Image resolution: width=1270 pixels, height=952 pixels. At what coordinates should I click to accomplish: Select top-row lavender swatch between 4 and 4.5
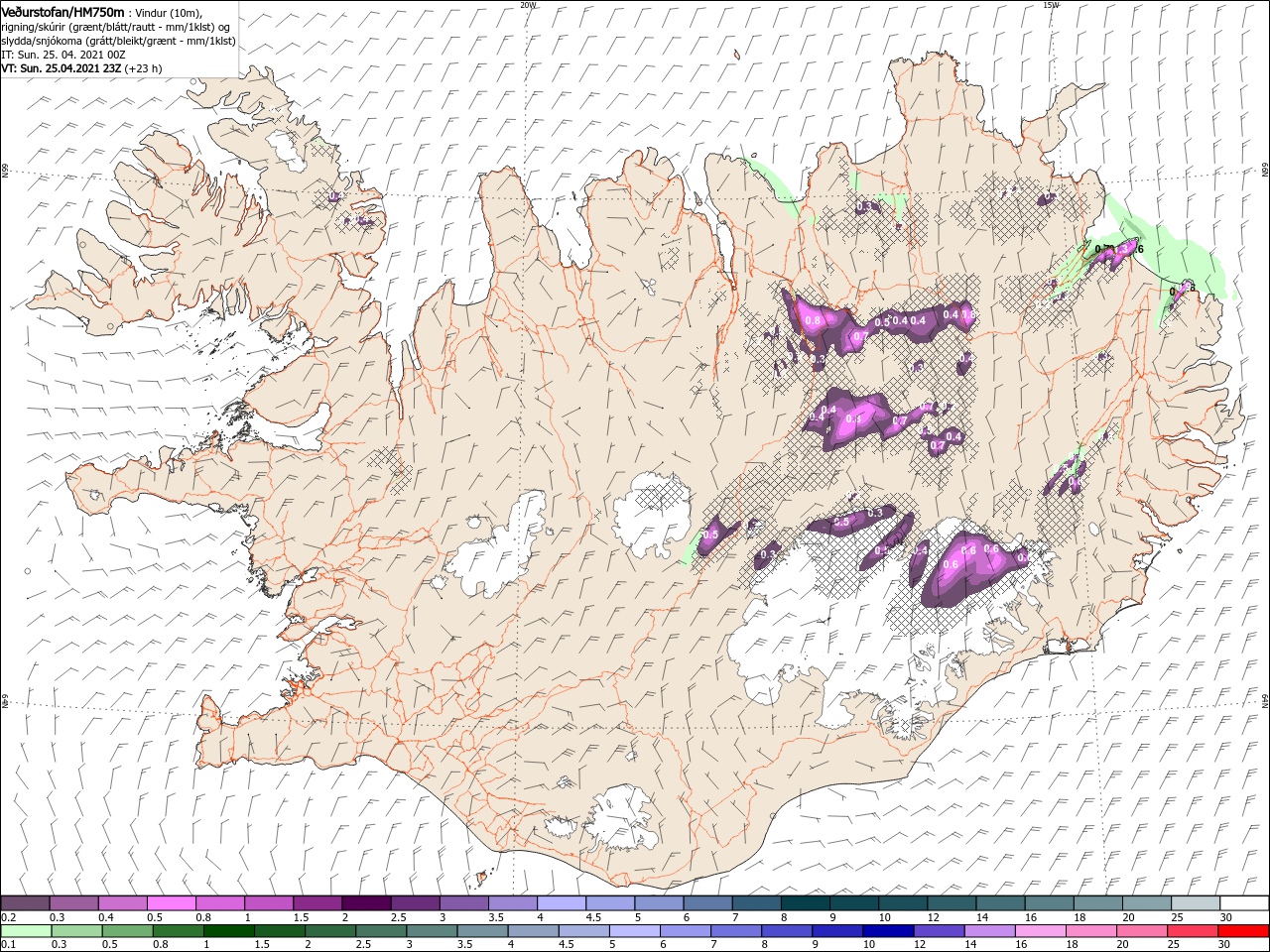tap(561, 903)
